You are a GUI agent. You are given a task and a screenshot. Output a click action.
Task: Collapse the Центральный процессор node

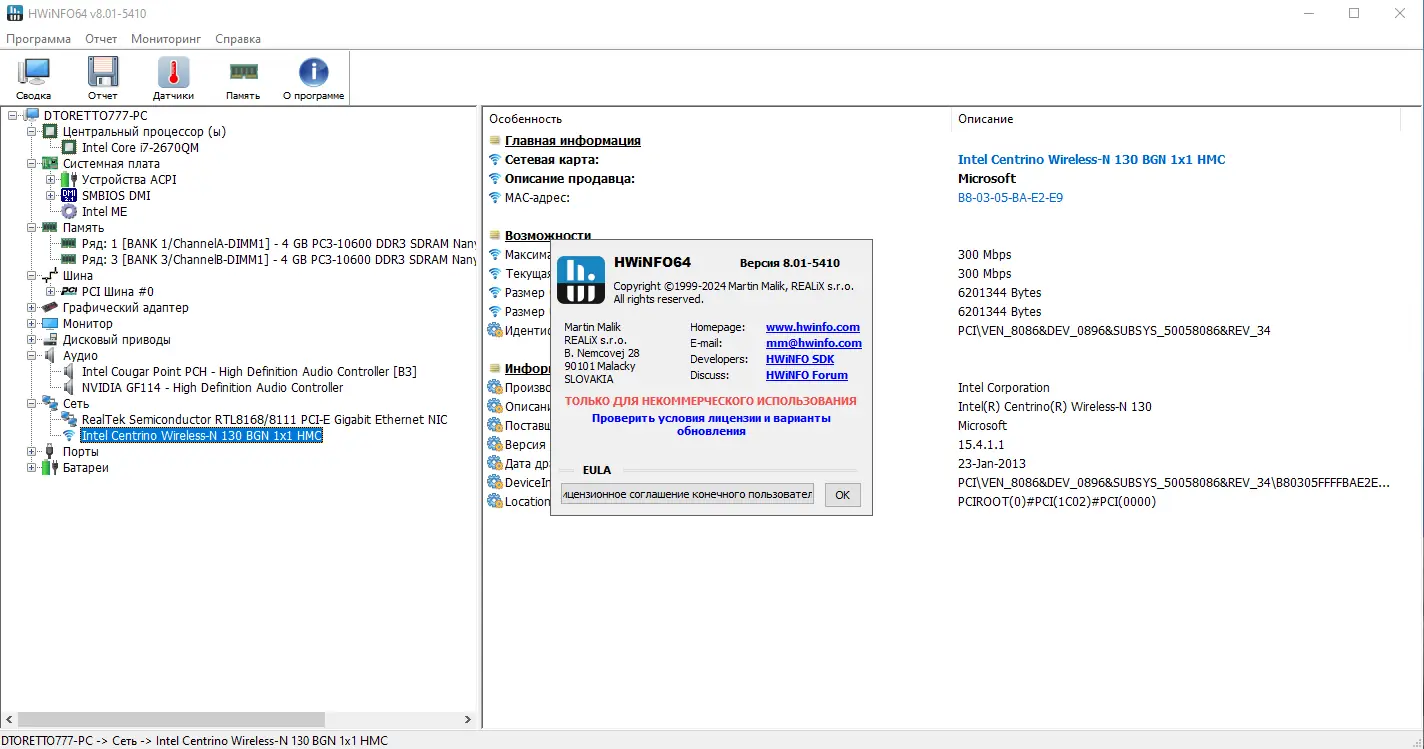click(x=32, y=131)
